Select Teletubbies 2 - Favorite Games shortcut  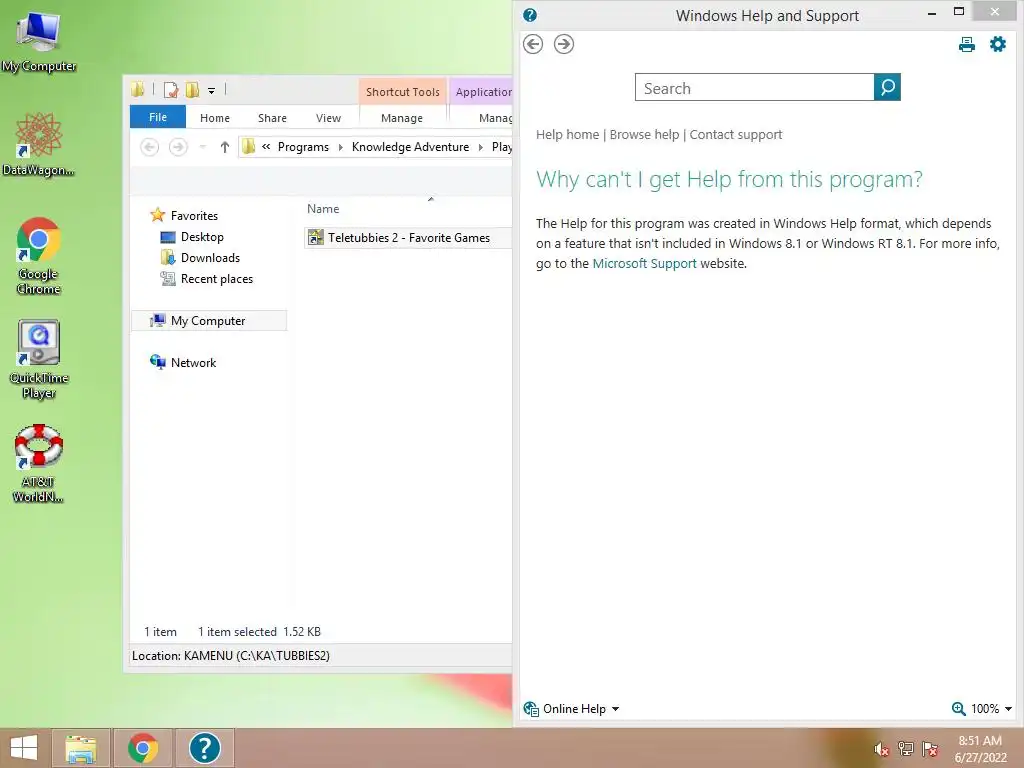tap(408, 238)
